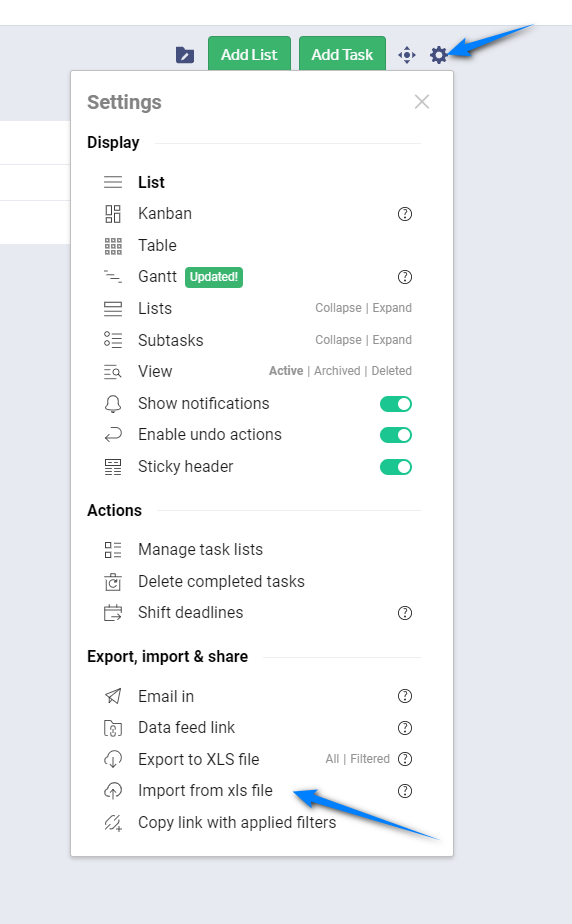Switch display to Kanban view
Screen dimensions: 572x924
tap(165, 213)
